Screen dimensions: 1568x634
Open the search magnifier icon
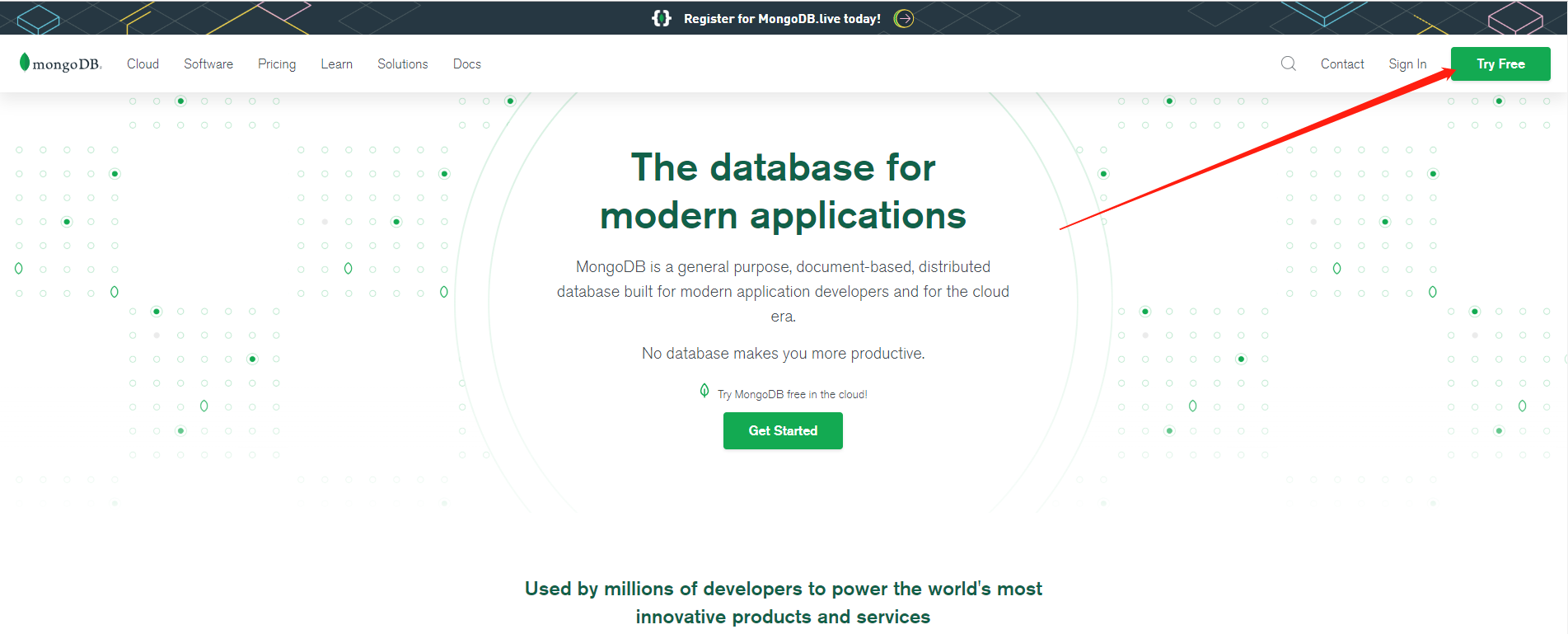click(x=1289, y=63)
